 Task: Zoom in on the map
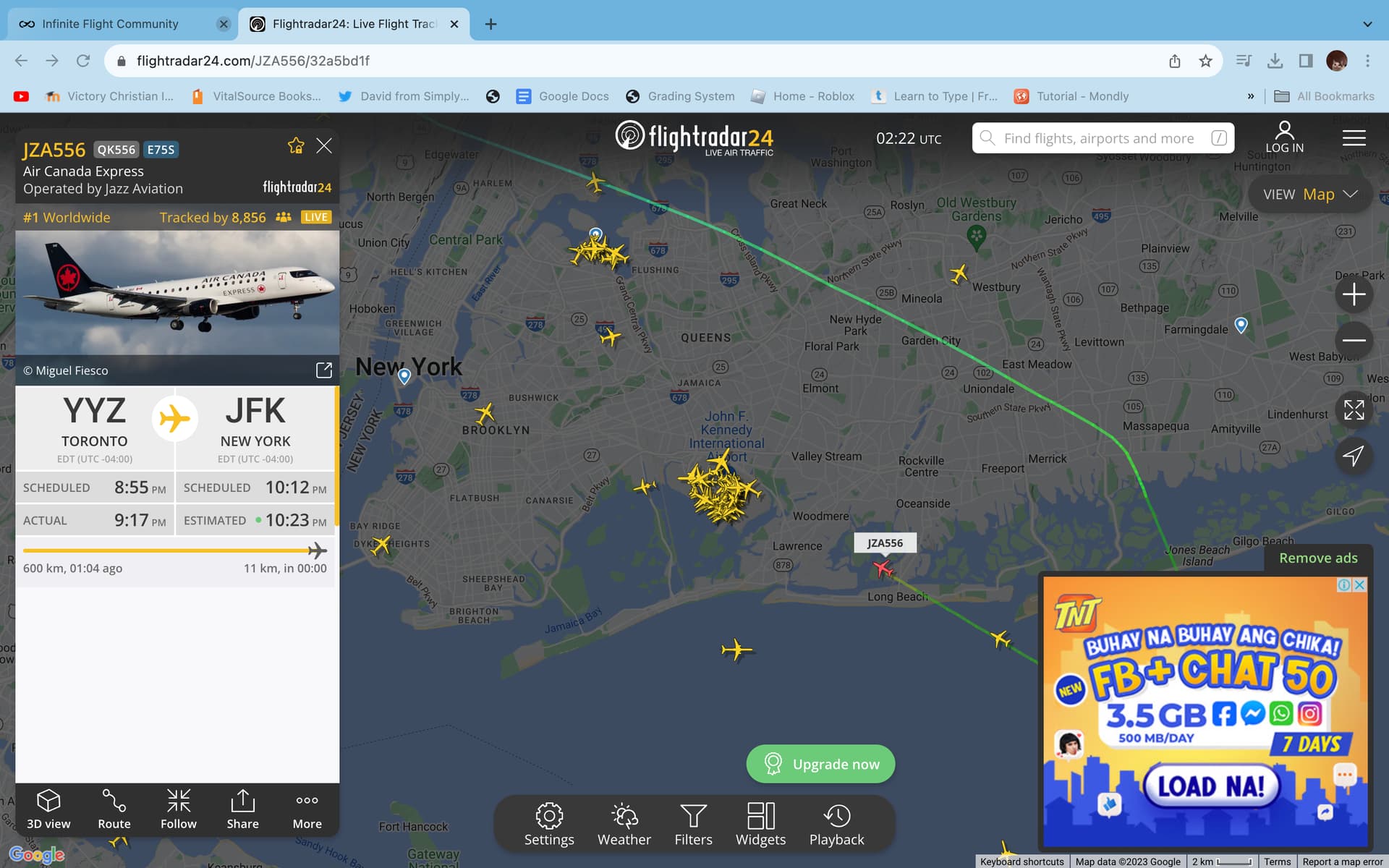tap(1354, 294)
